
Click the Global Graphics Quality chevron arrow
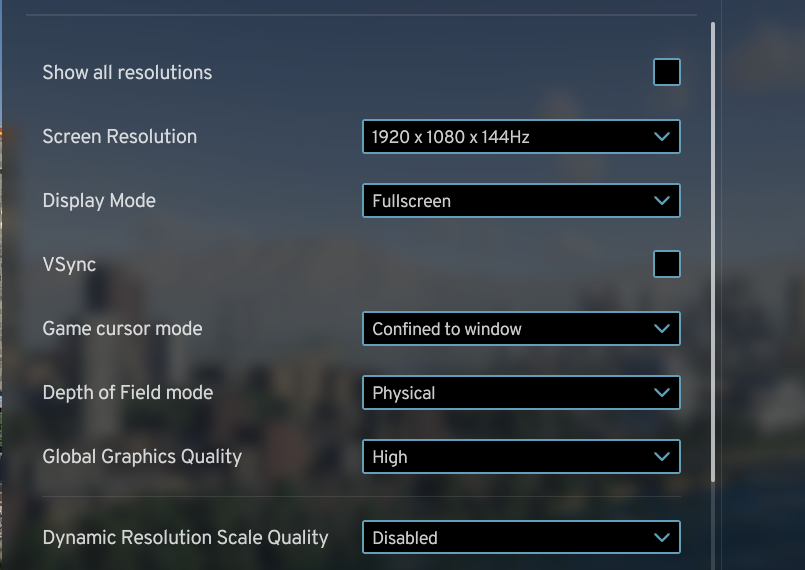pyautogui.click(x=661, y=457)
